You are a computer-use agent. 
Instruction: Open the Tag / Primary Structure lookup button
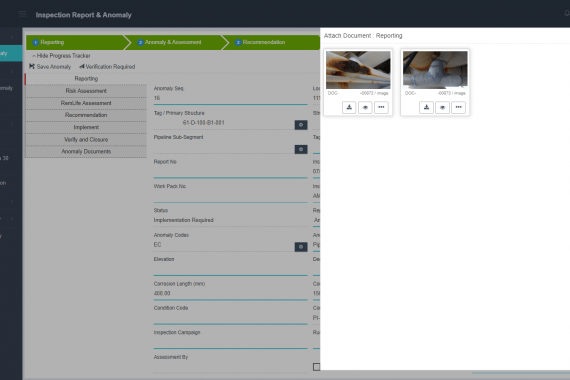point(301,125)
